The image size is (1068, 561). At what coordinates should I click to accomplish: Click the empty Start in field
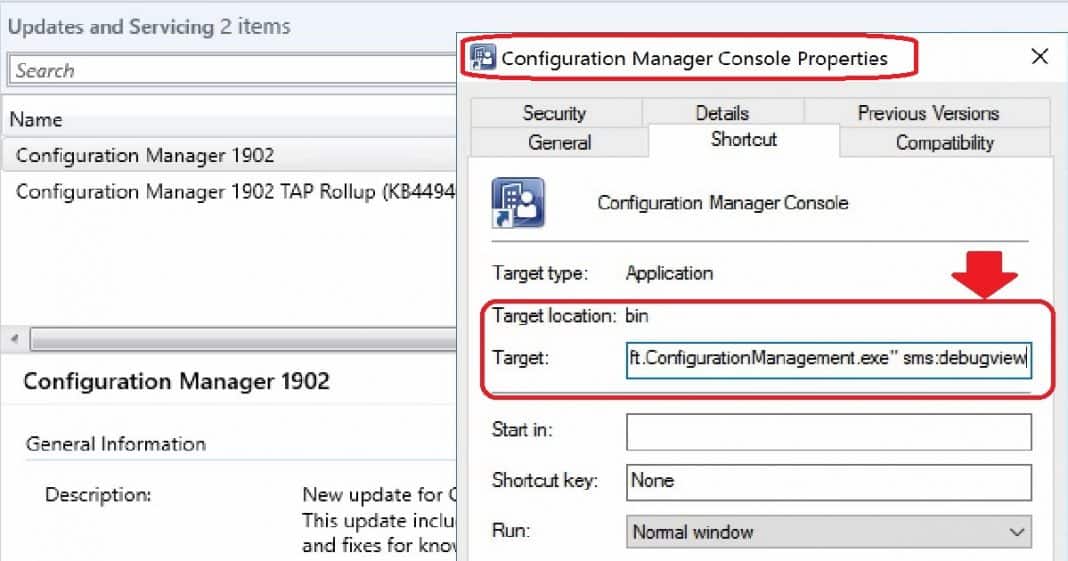[x=829, y=432]
